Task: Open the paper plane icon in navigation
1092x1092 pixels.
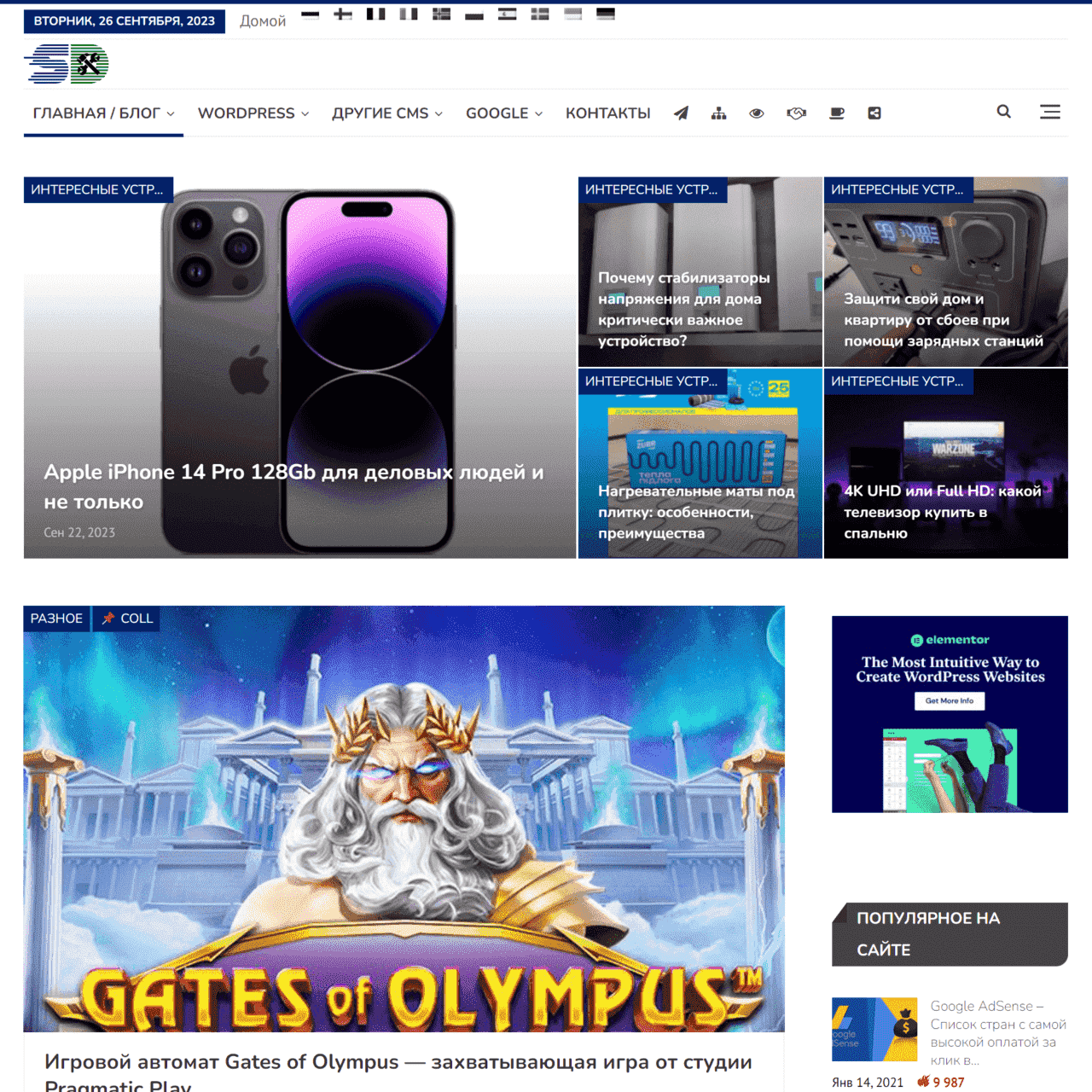Action: point(681,113)
